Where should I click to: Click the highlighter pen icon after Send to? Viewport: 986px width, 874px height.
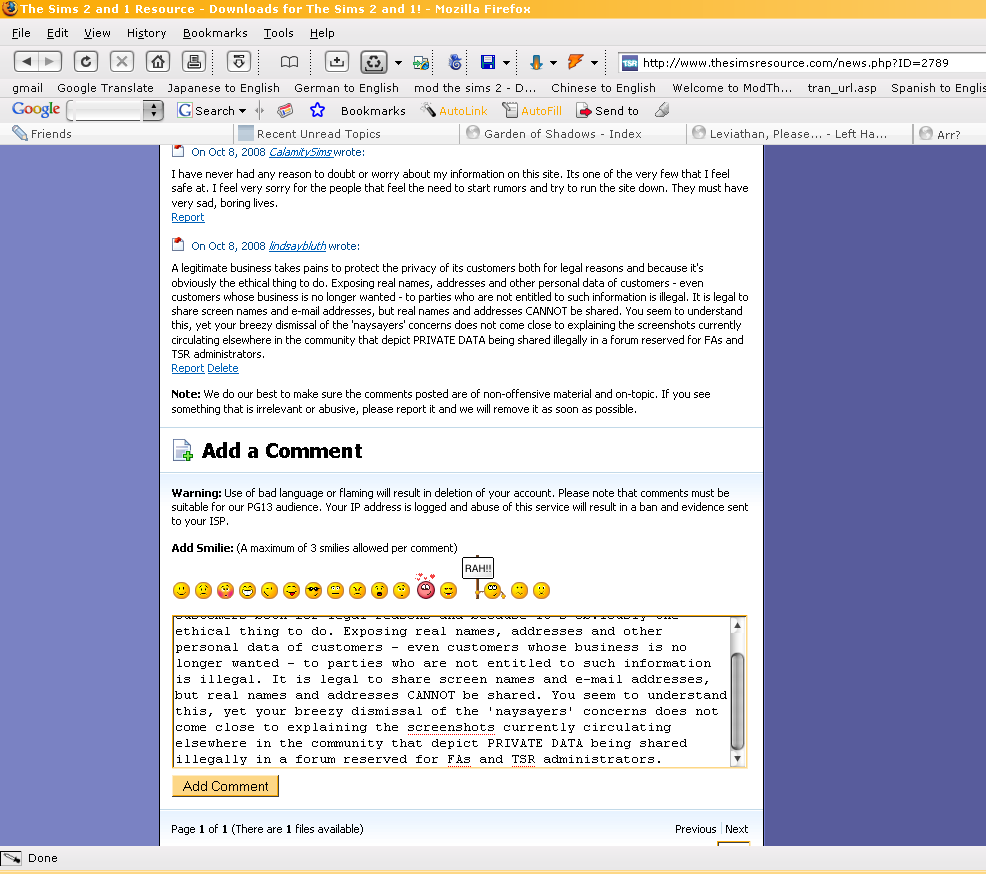[662, 111]
